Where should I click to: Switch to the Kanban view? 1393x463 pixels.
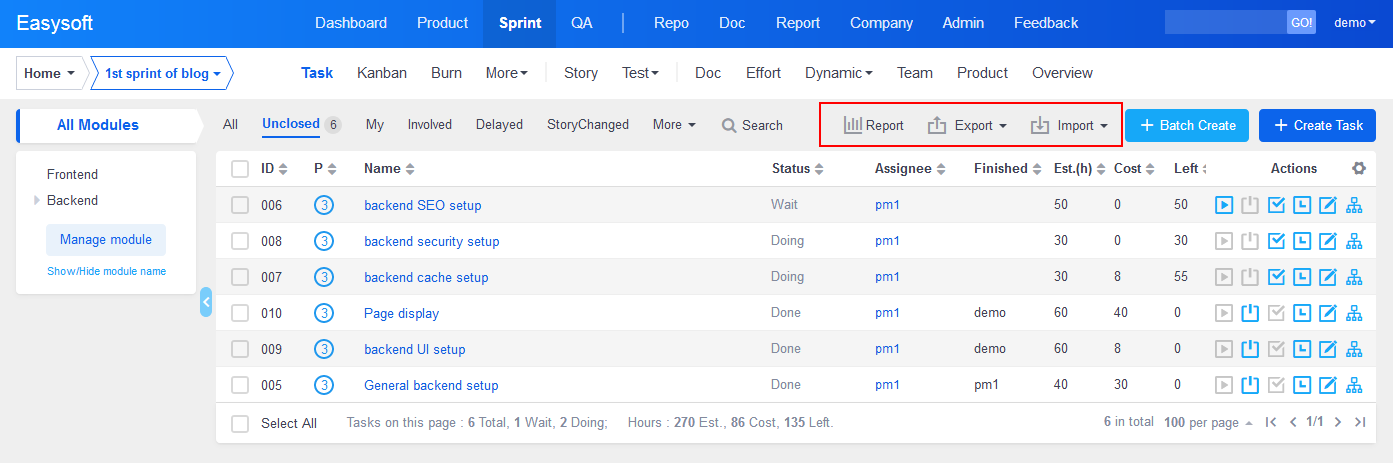[x=382, y=73]
